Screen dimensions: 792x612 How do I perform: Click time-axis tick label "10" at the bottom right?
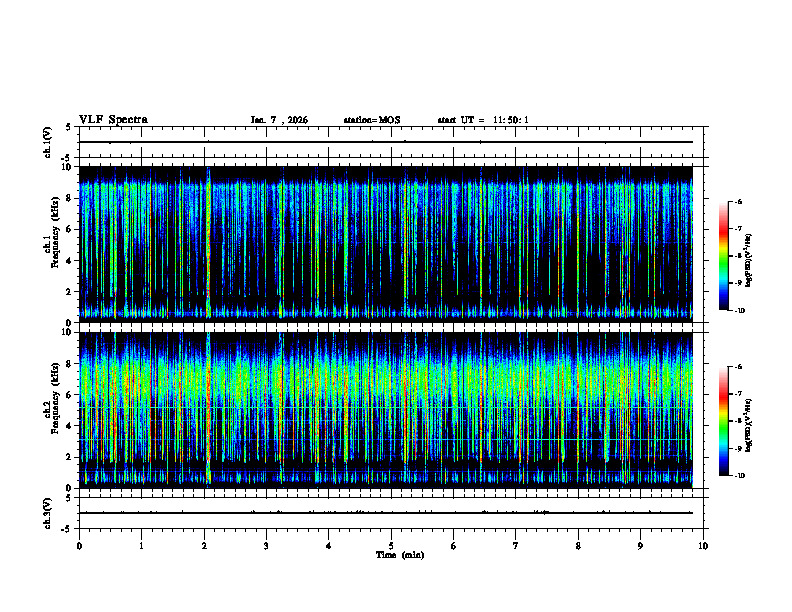(703, 546)
